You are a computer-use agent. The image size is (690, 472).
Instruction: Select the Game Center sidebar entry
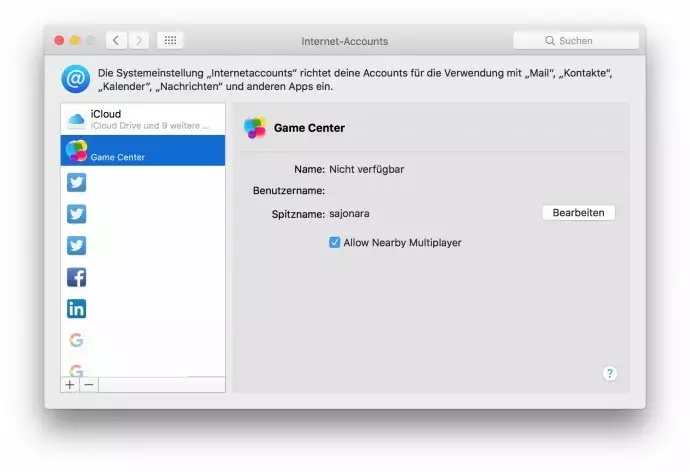pyautogui.click(x=142, y=150)
